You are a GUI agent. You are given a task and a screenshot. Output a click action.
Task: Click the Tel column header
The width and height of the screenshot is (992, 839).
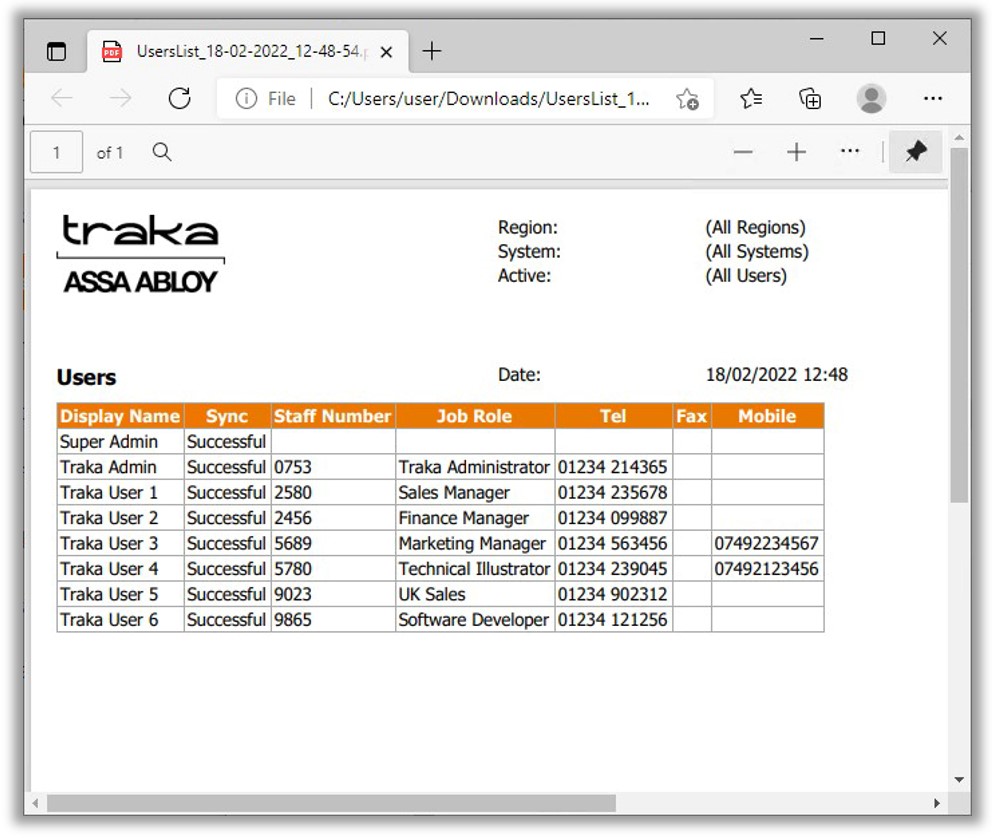[613, 416]
